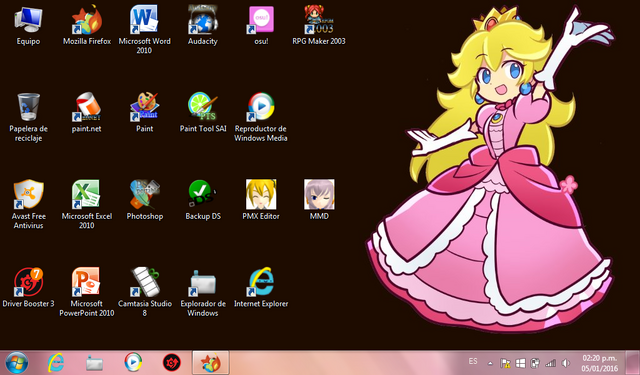Screen dimensions: 640x375
Task: Show hidden system tray icons arrow
Action: point(490,363)
